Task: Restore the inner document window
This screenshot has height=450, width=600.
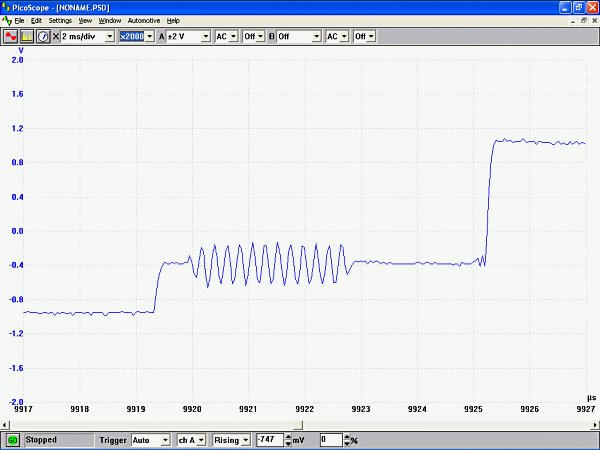Action: point(584,21)
